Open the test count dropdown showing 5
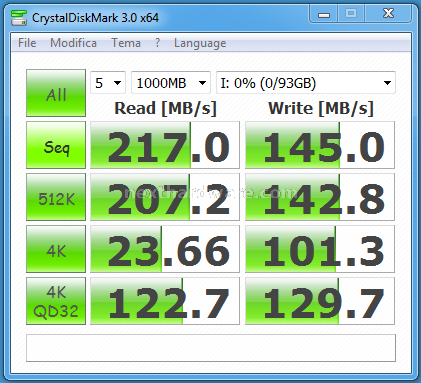Viewport: 421px width, 383px height. pyautogui.click(x=108, y=83)
